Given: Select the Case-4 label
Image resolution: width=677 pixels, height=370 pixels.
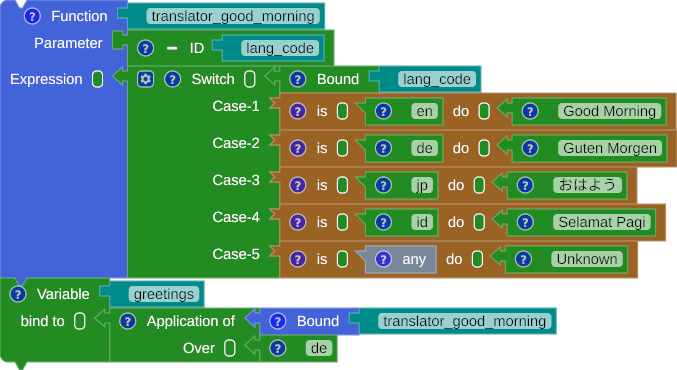Looking at the screenshot, I should [236, 217].
